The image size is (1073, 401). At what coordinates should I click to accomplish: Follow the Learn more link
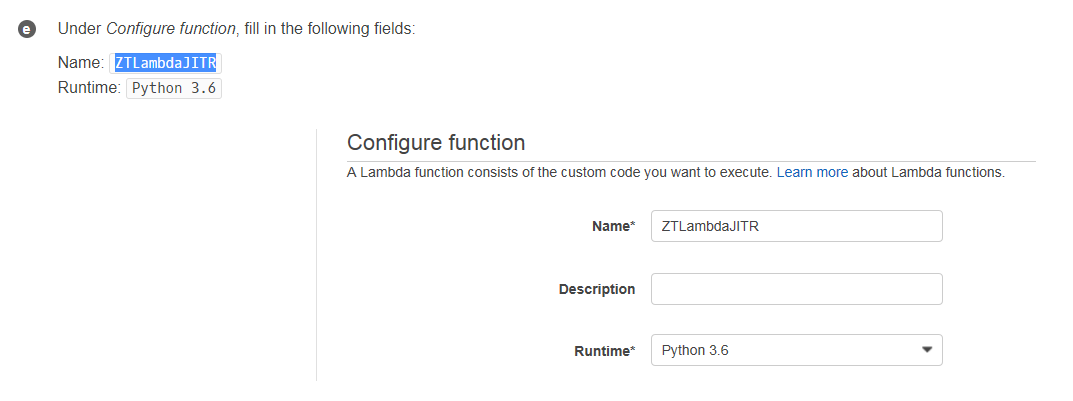tap(812, 172)
